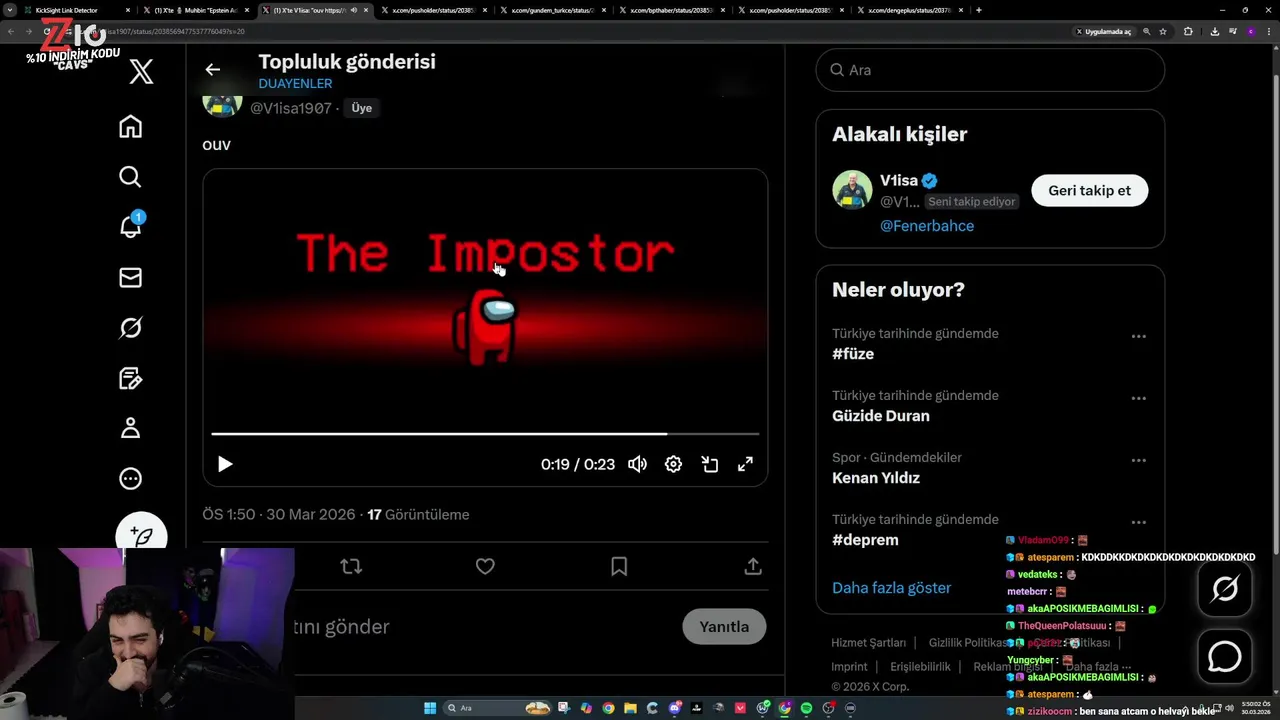Go back with the left arrow
1280x720 pixels.
212,69
